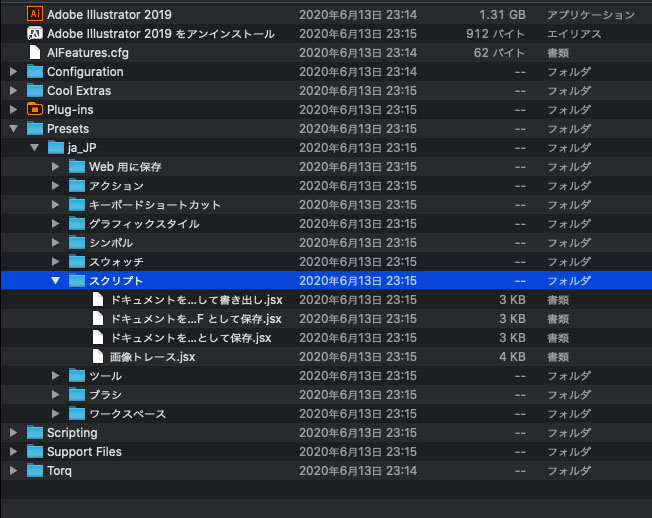Expand the ブラシ folder

pyautogui.click(x=55, y=395)
